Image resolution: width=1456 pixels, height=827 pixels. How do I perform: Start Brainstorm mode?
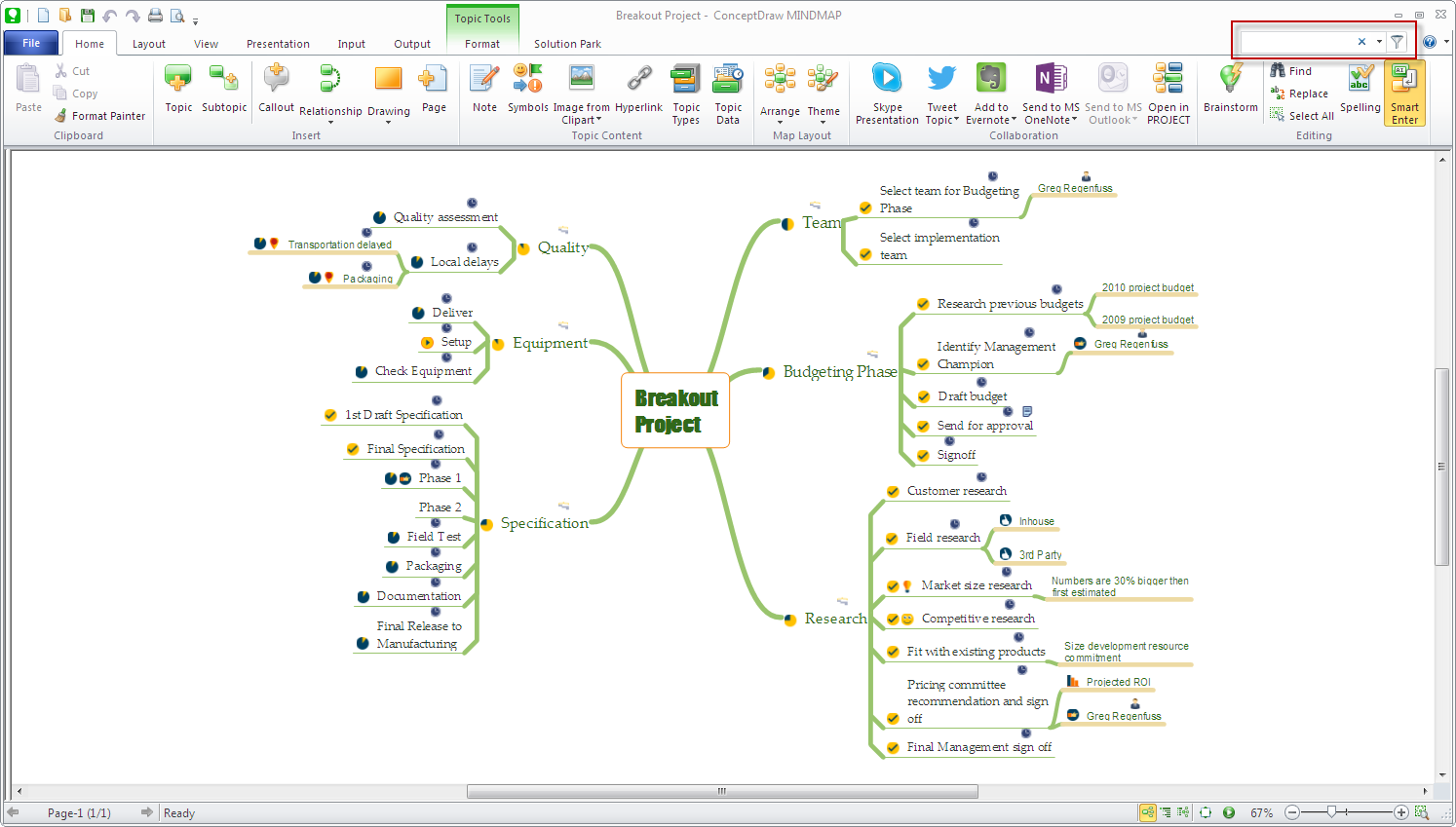[1230, 93]
